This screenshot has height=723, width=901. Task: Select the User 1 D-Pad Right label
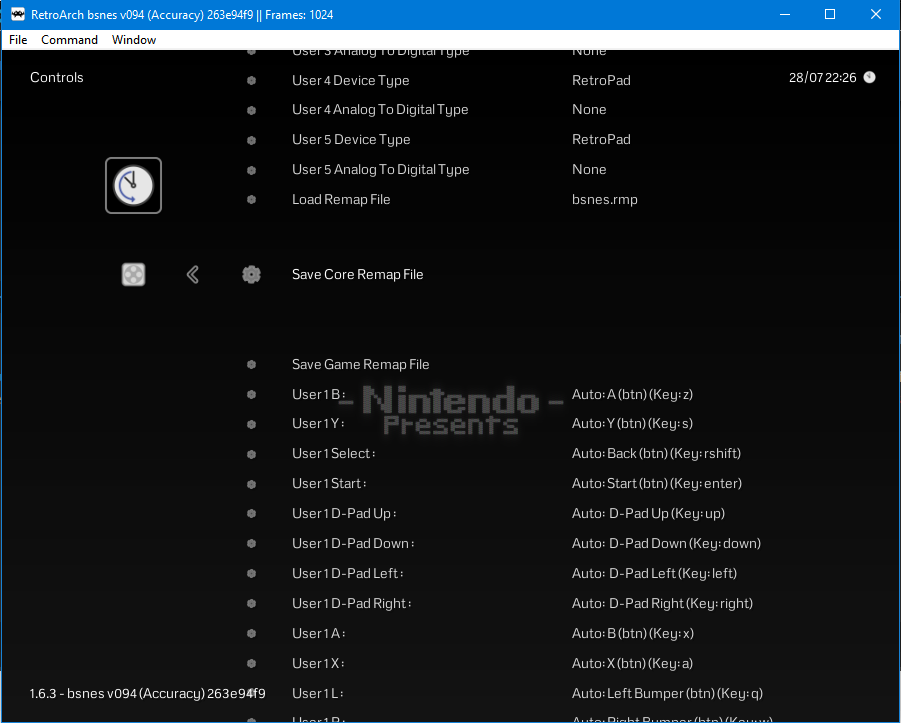(x=352, y=603)
